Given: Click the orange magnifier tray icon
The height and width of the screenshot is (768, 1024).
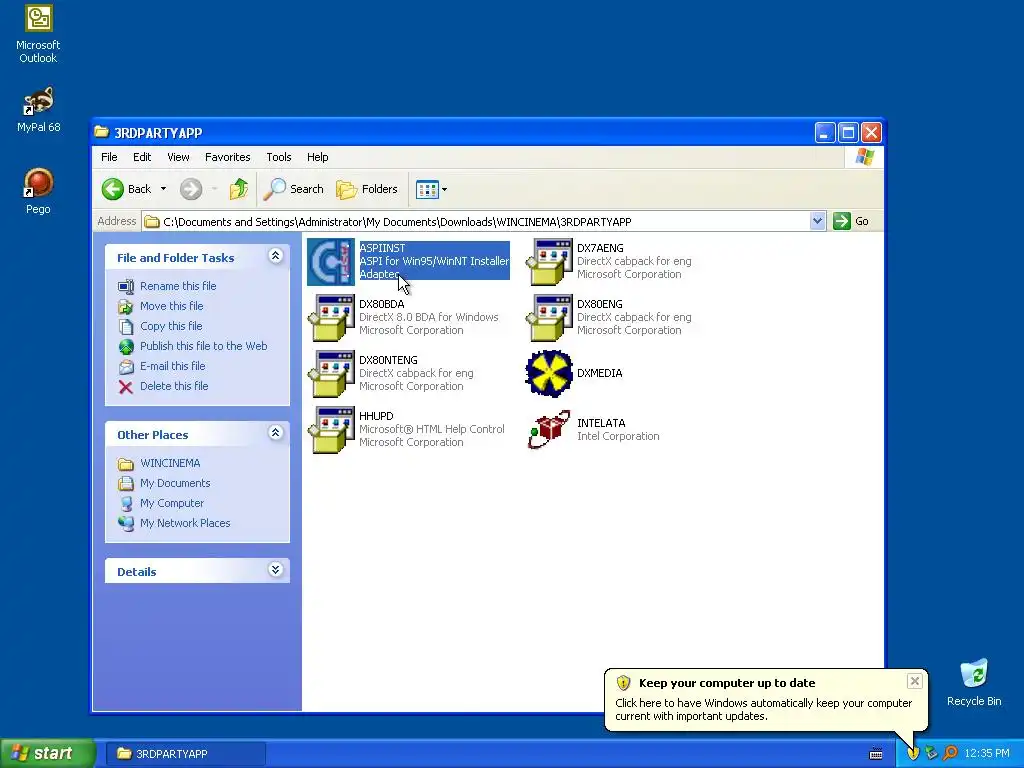Looking at the screenshot, I should [x=950, y=754].
